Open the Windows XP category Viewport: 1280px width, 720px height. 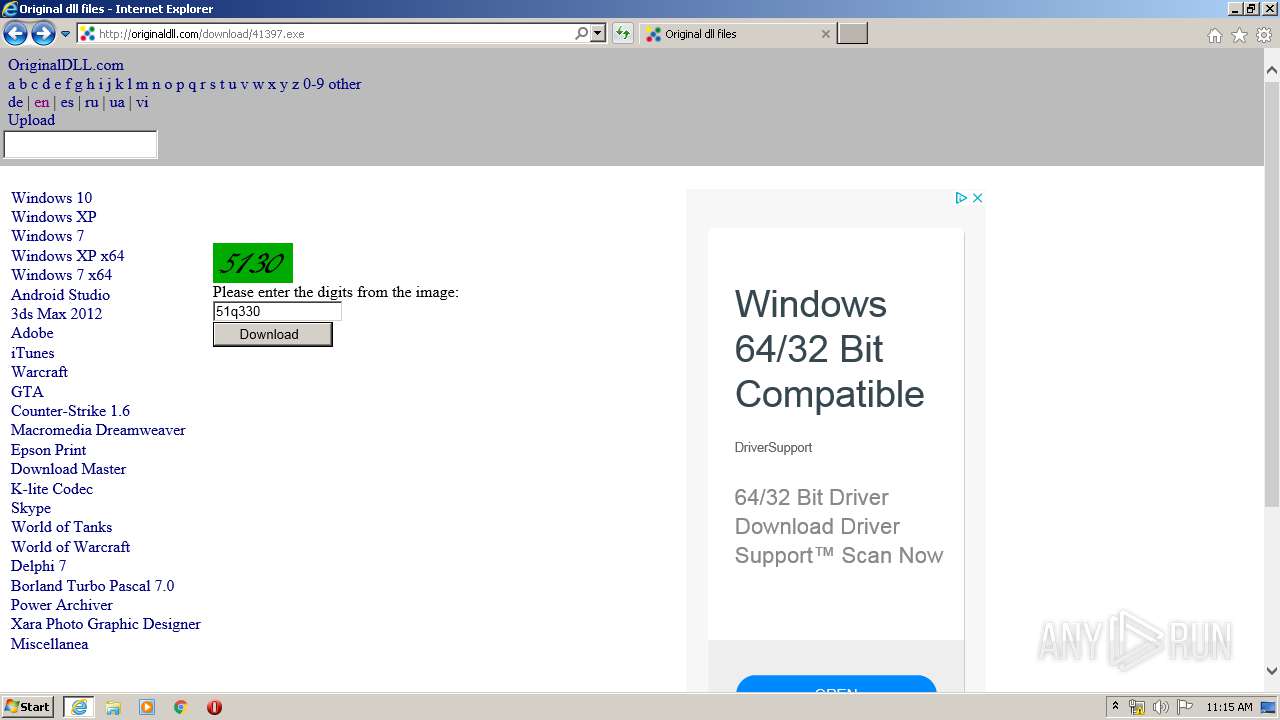coord(54,217)
